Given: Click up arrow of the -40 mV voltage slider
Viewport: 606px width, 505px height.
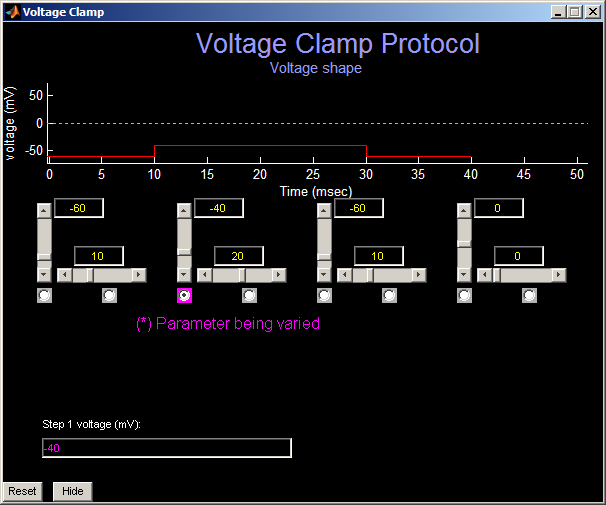Looking at the screenshot, I should [x=183, y=209].
